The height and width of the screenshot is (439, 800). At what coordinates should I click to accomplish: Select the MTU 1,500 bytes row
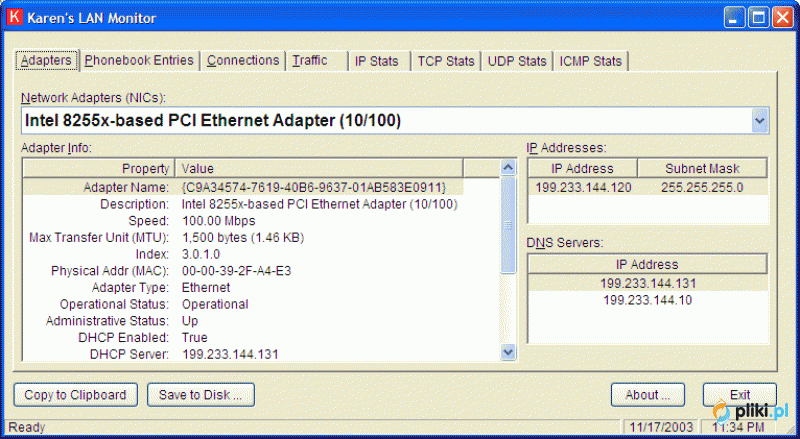pyautogui.click(x=243, y=238)
